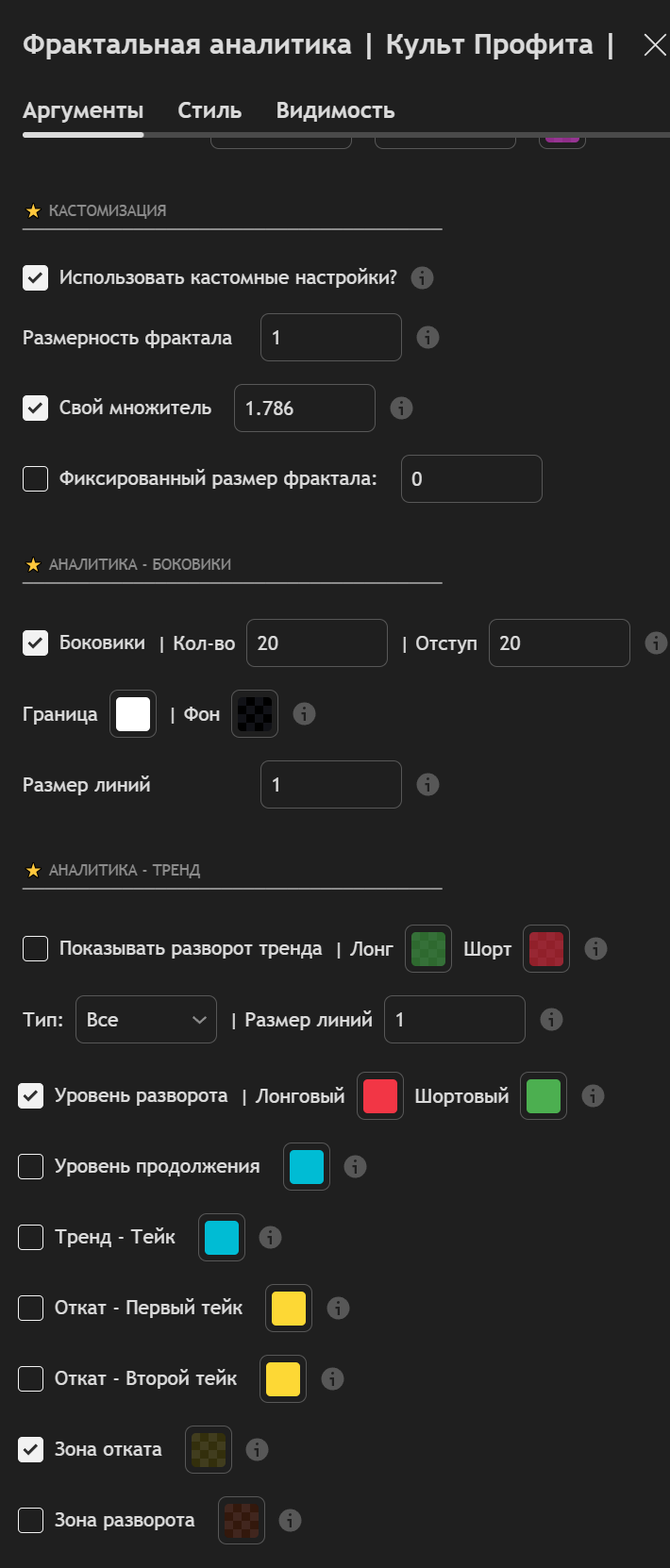Click info icon beside Размер линий field
Viewport: 670px width, 1568px height.
[x=427, y=785]
